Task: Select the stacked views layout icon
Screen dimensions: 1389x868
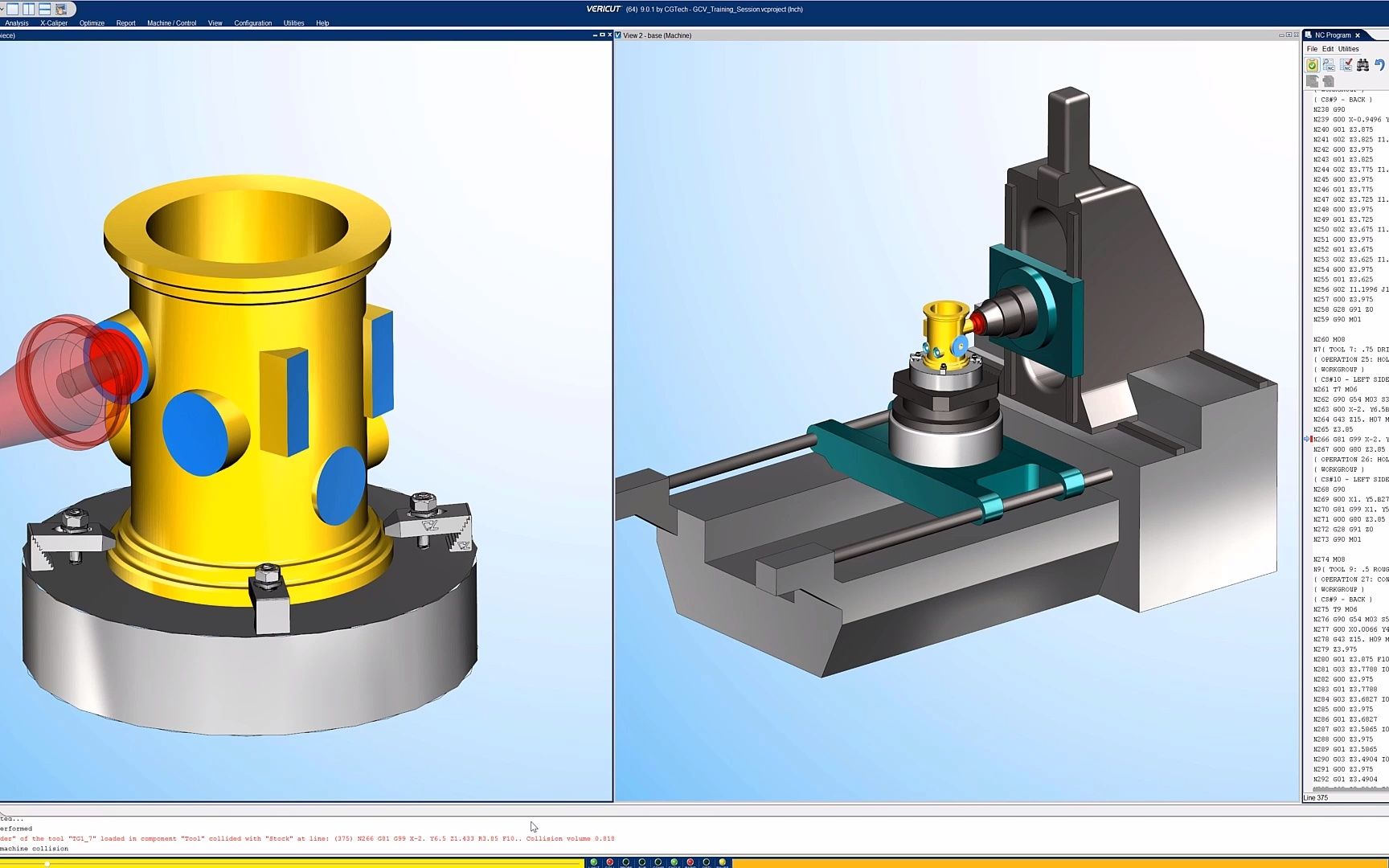Action: [45, 9]
